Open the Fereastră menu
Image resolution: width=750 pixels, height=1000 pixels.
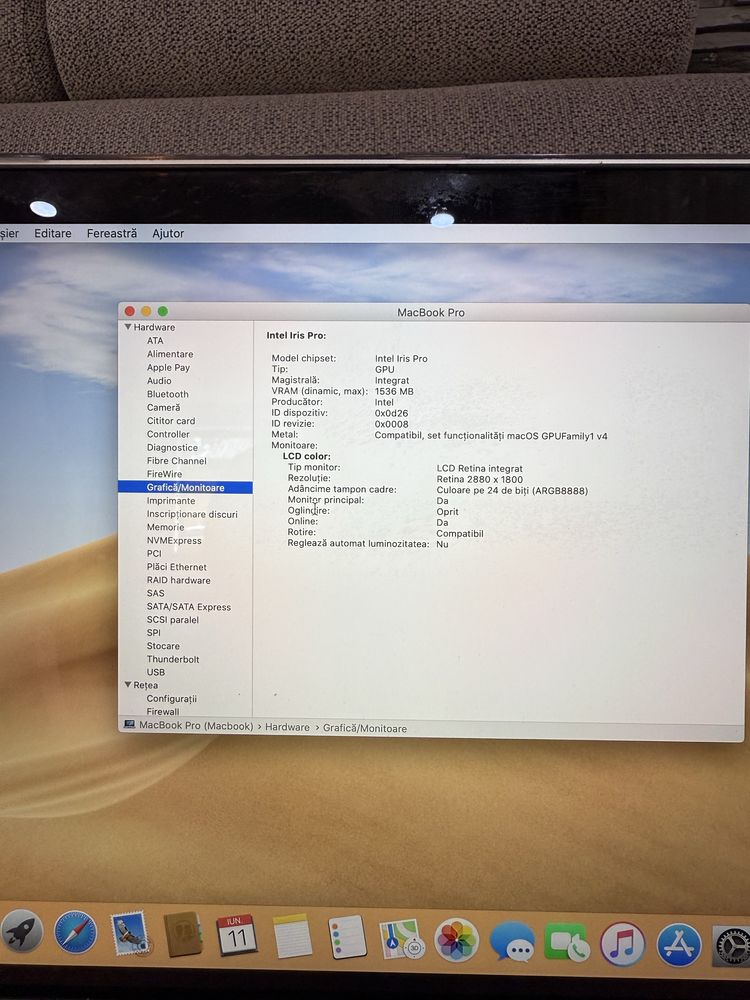click(x=112, y=233)
